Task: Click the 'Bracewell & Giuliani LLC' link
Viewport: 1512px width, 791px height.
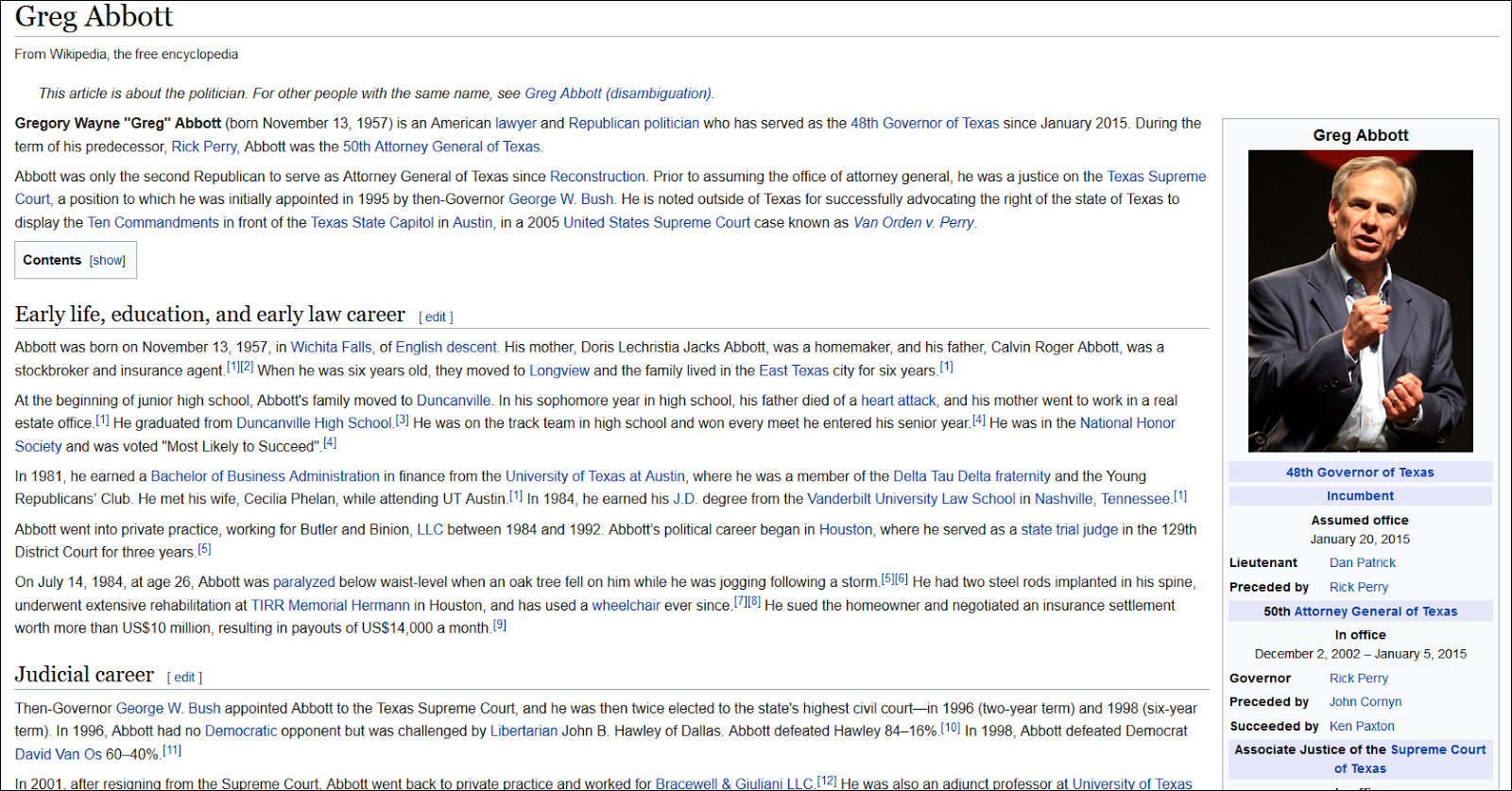Action: pos(734,784)
